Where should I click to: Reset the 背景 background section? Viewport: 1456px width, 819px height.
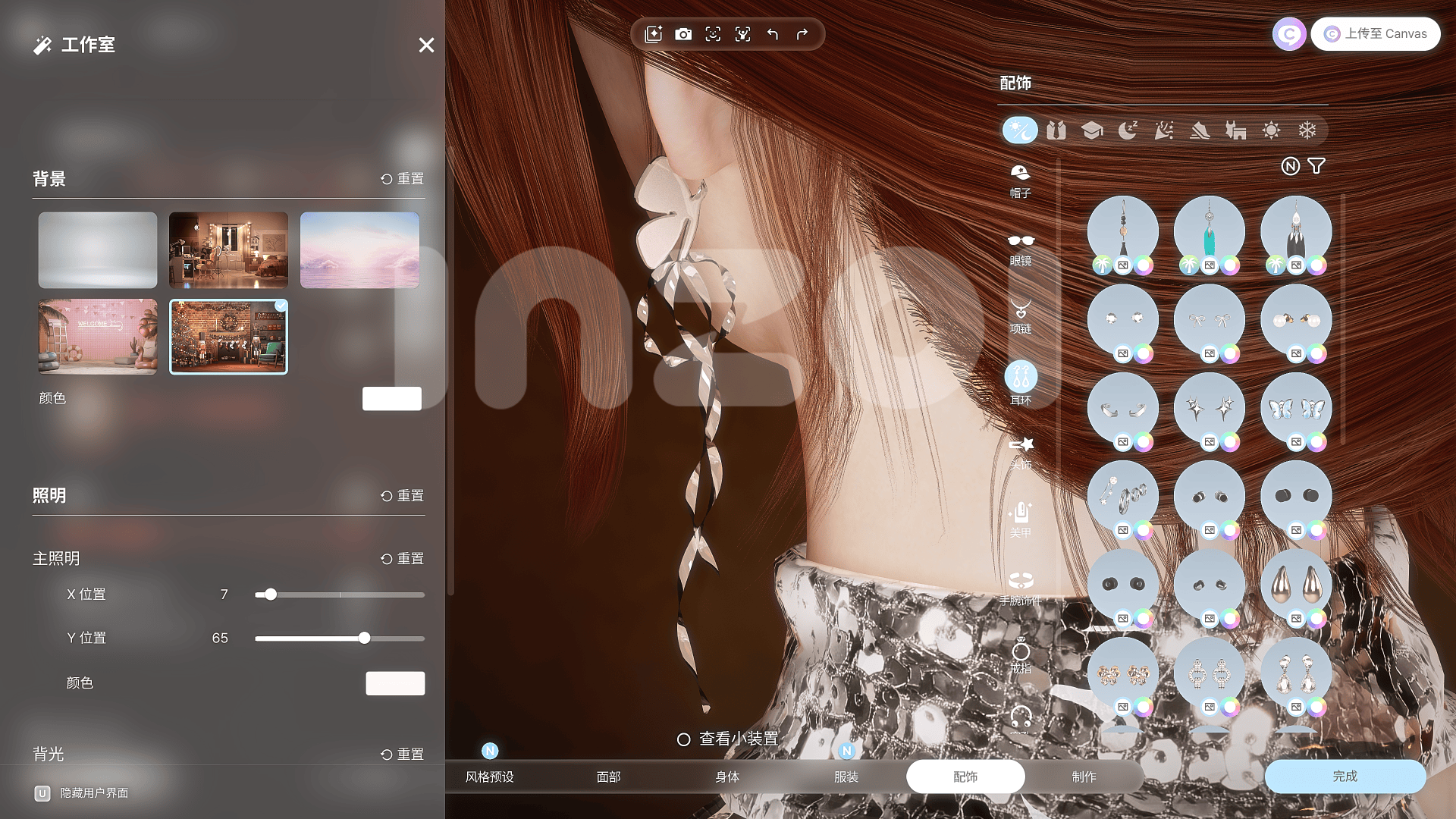pos(402,179)
